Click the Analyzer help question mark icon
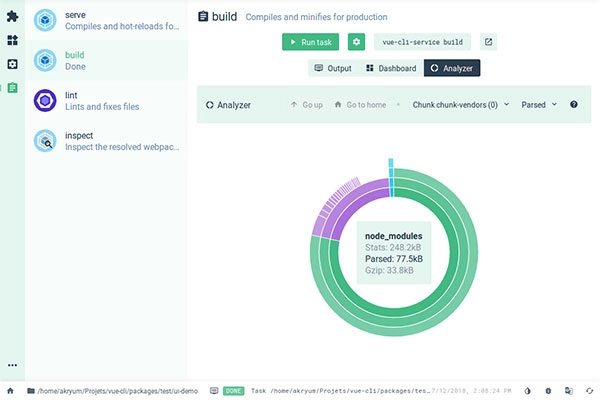 pyautogui.click(x=574, y=104)
